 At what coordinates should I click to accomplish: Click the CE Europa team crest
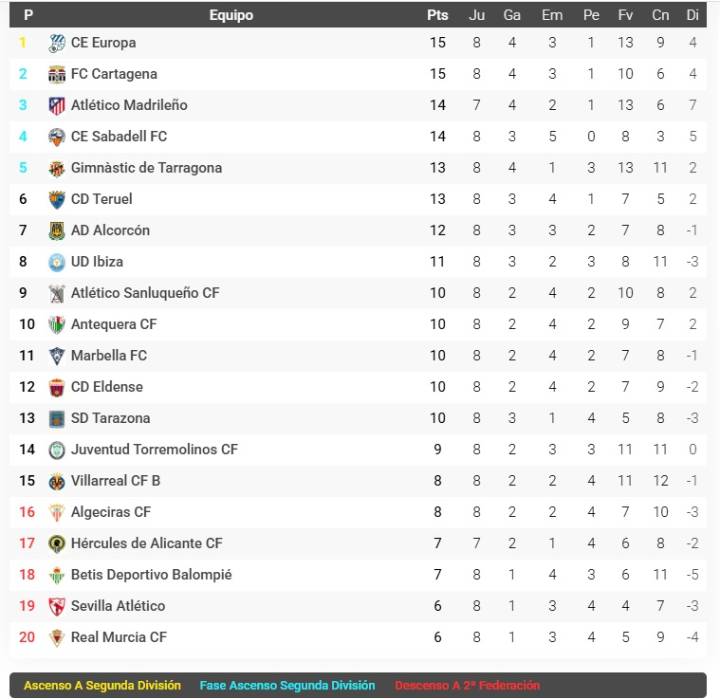57,43
